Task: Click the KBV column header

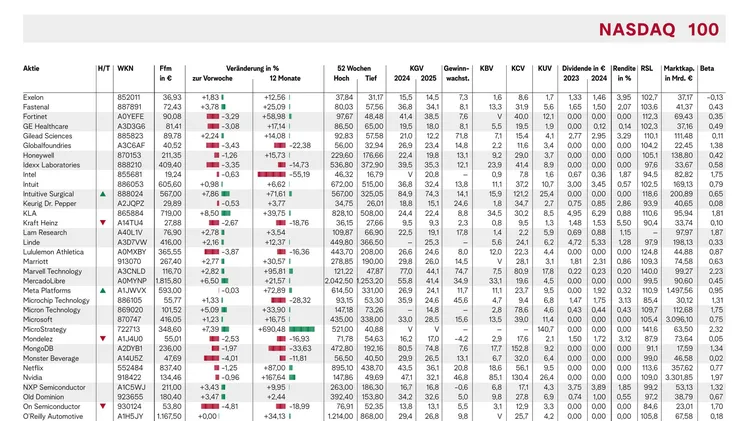Action: click(486, 68)
